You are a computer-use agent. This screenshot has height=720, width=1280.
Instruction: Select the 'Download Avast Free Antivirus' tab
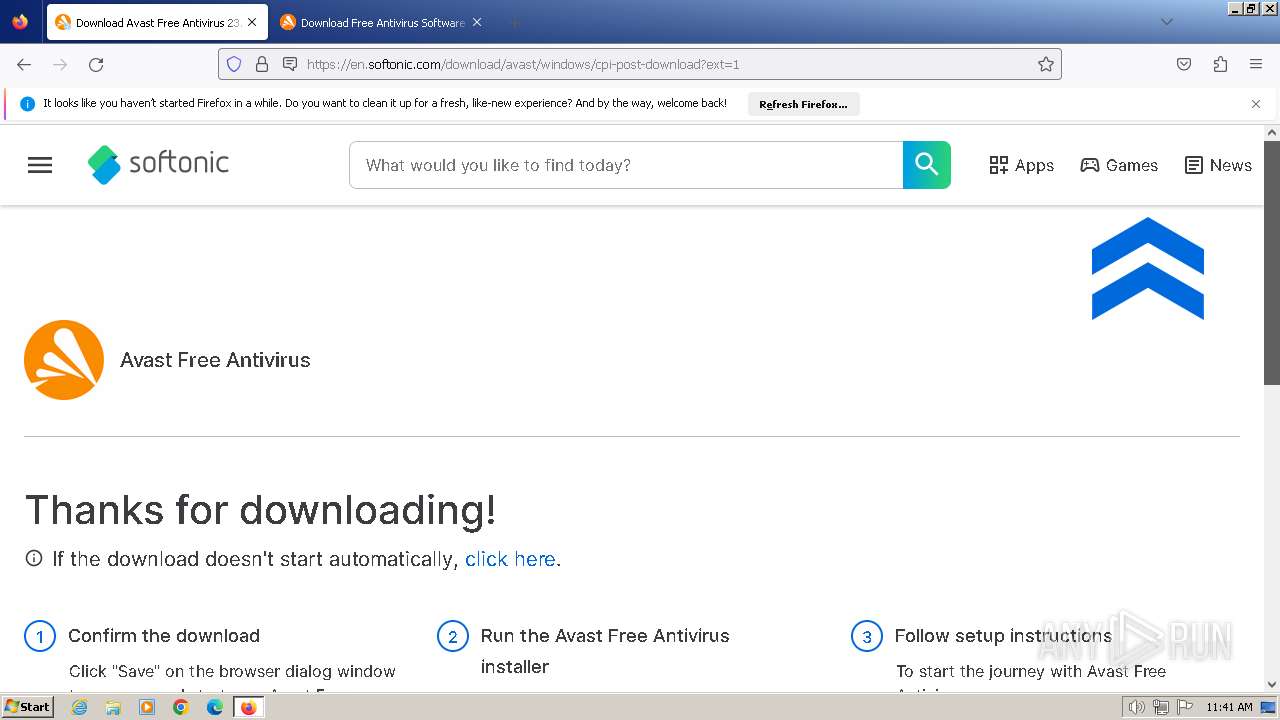tap(157, 22)
